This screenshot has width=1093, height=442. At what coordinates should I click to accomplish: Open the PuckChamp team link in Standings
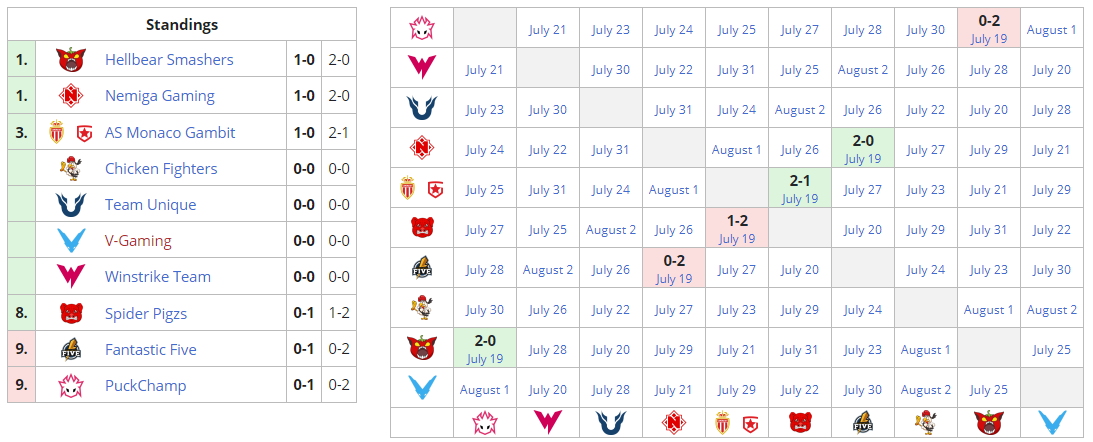click(145, 386)
